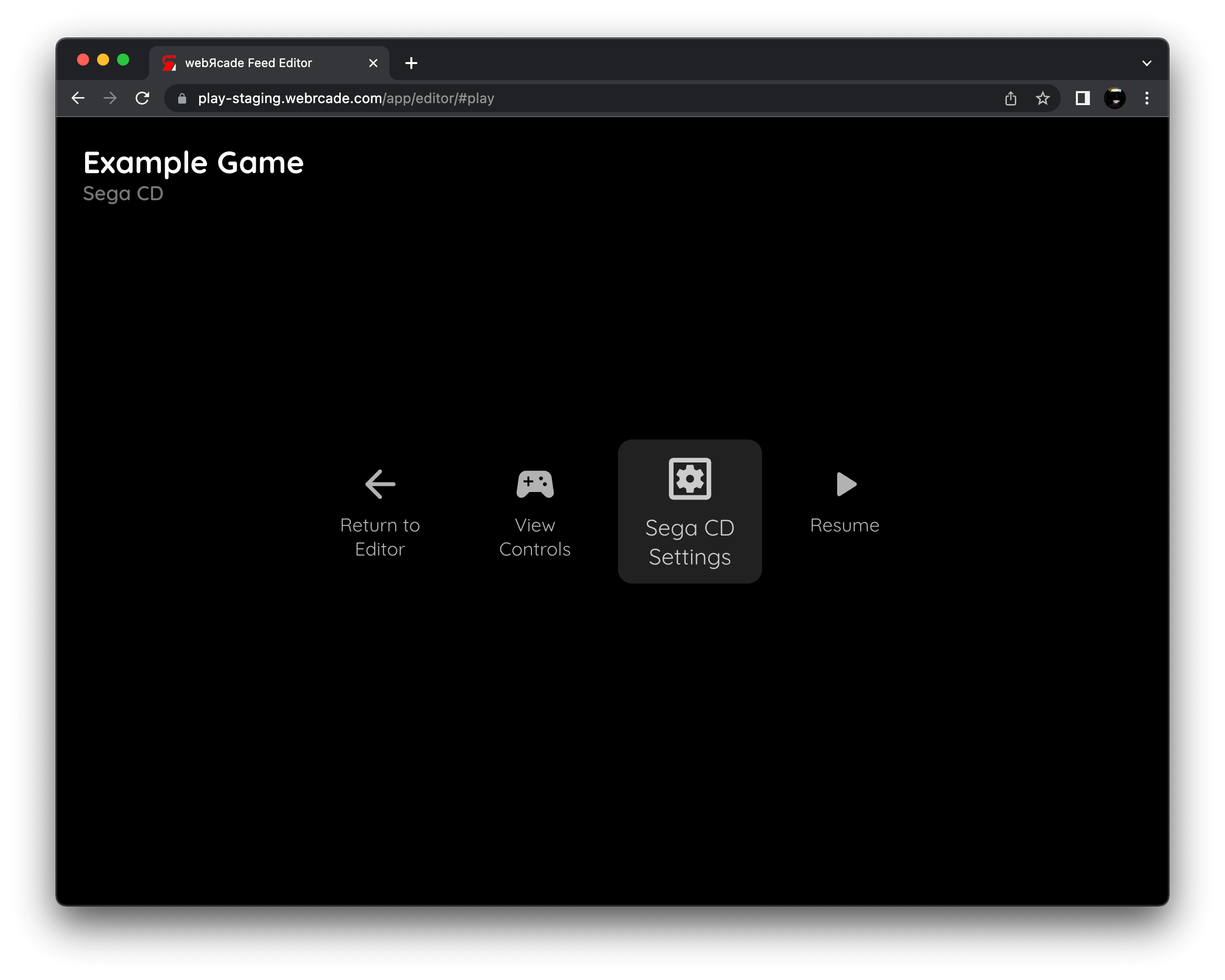Screen dimensions: 1225x980
Task: Click the share page icon
Action: click(1010, 98)
